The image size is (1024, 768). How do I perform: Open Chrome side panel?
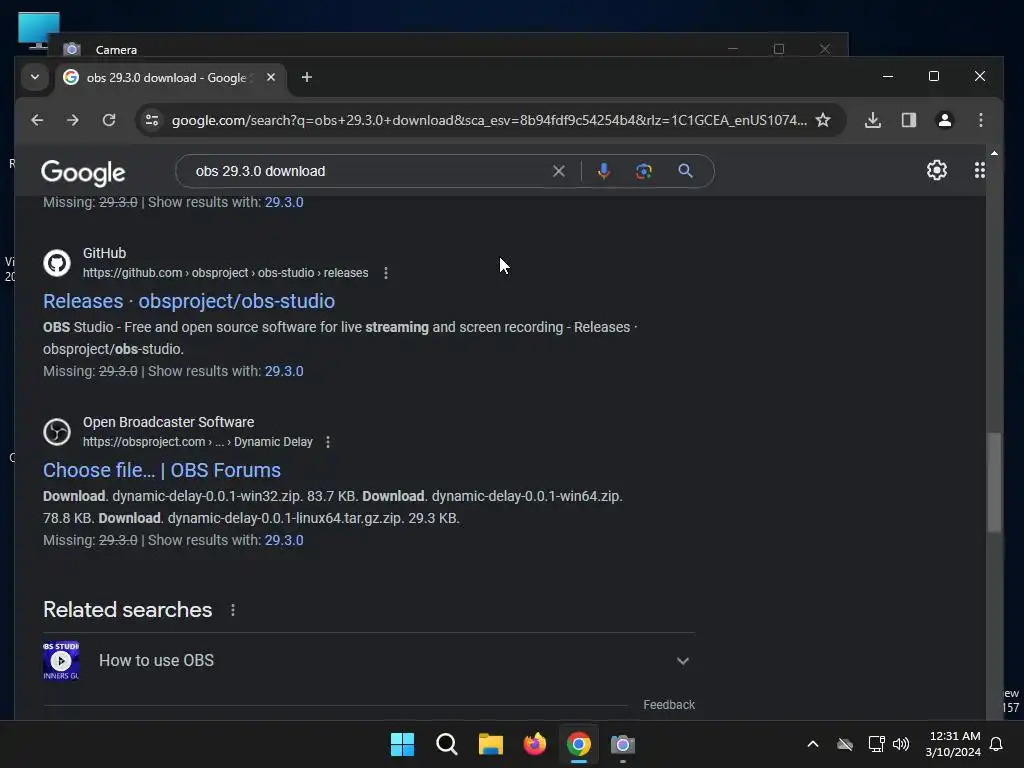click(909, 120)
